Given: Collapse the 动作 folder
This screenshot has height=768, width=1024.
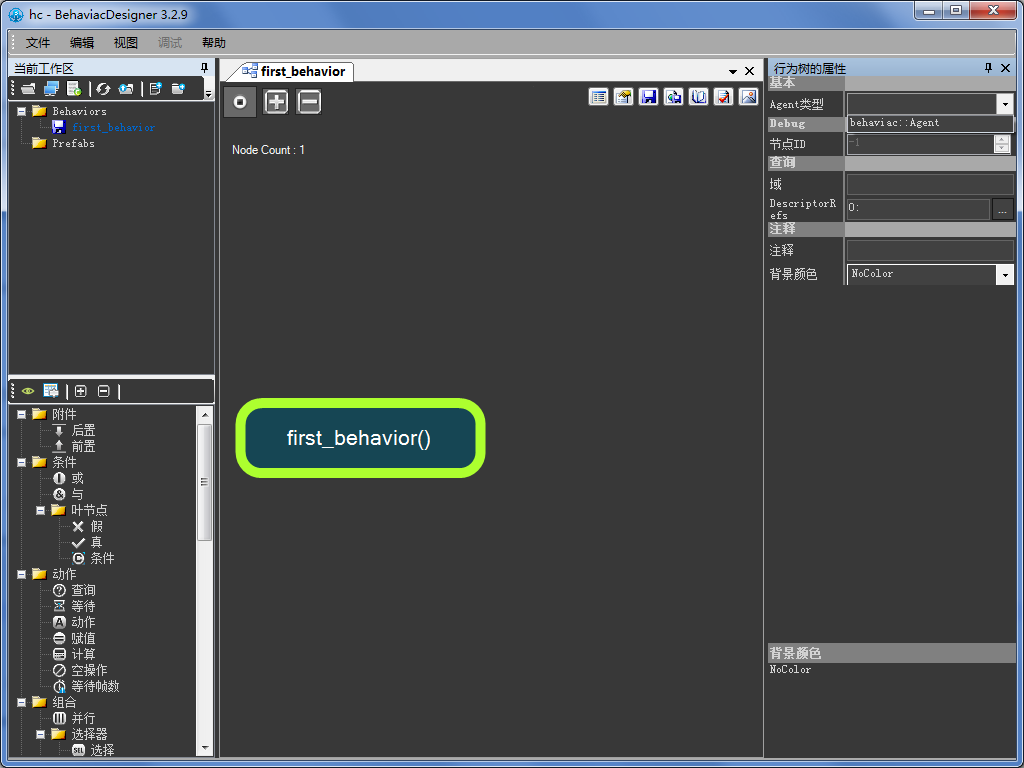Looking at the screenshot, I should pyautogui.click(x=22, y=574).
